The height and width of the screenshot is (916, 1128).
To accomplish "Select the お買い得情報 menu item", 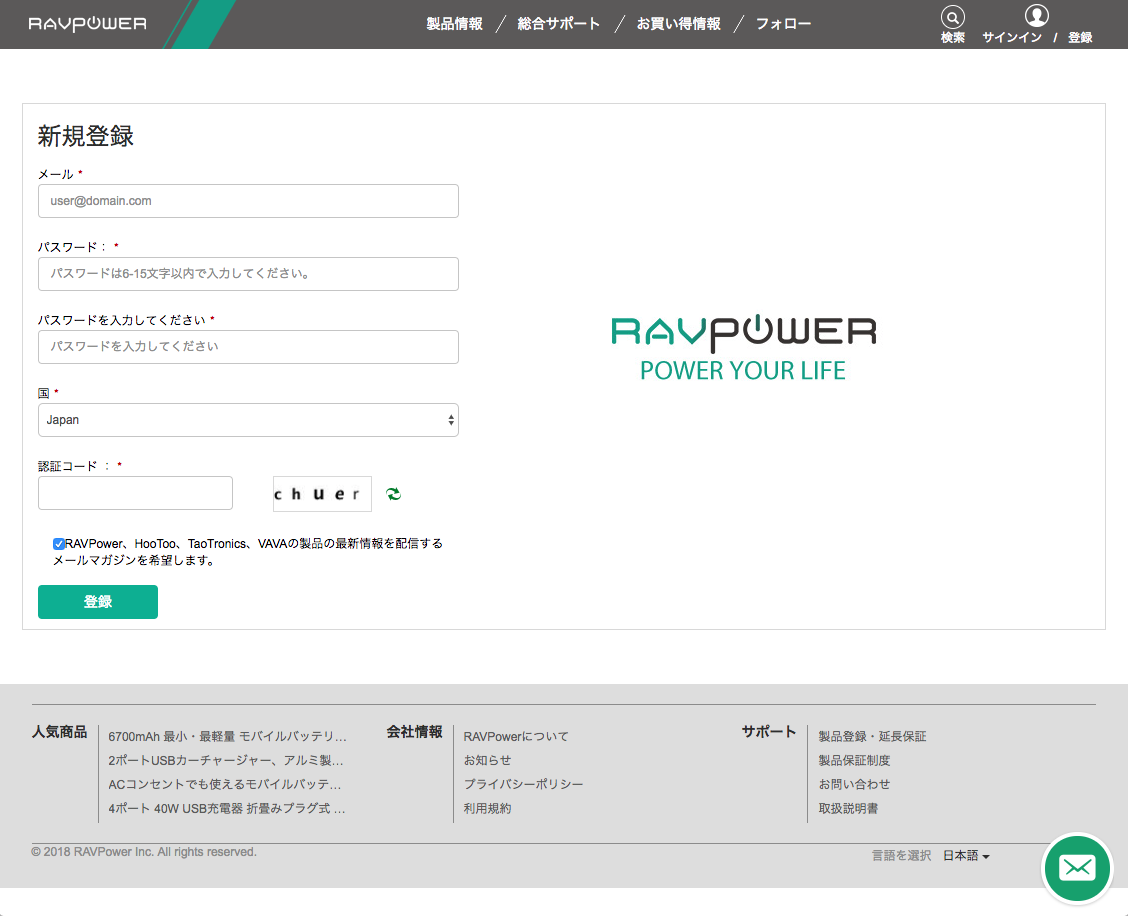I will [x=678, y=24].
